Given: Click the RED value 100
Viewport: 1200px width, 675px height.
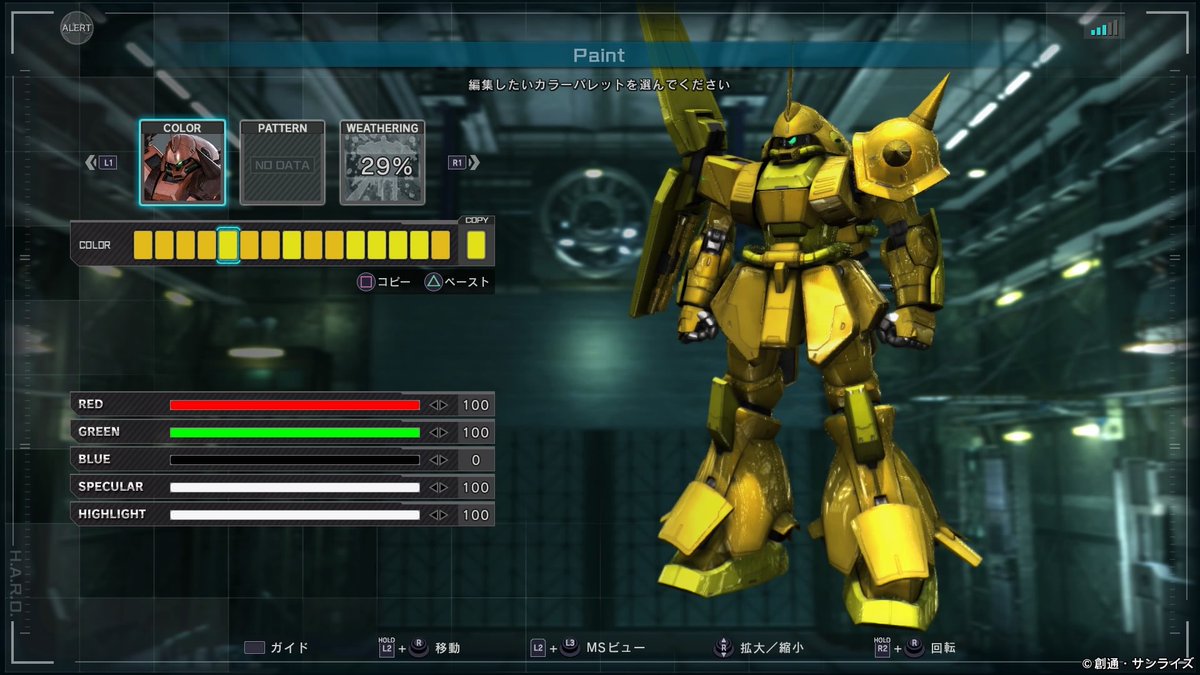Looking at the screenshot, I should click(x=476, y=405).
